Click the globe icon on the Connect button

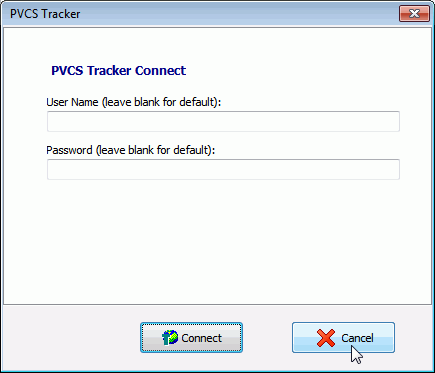click(170, 338)
